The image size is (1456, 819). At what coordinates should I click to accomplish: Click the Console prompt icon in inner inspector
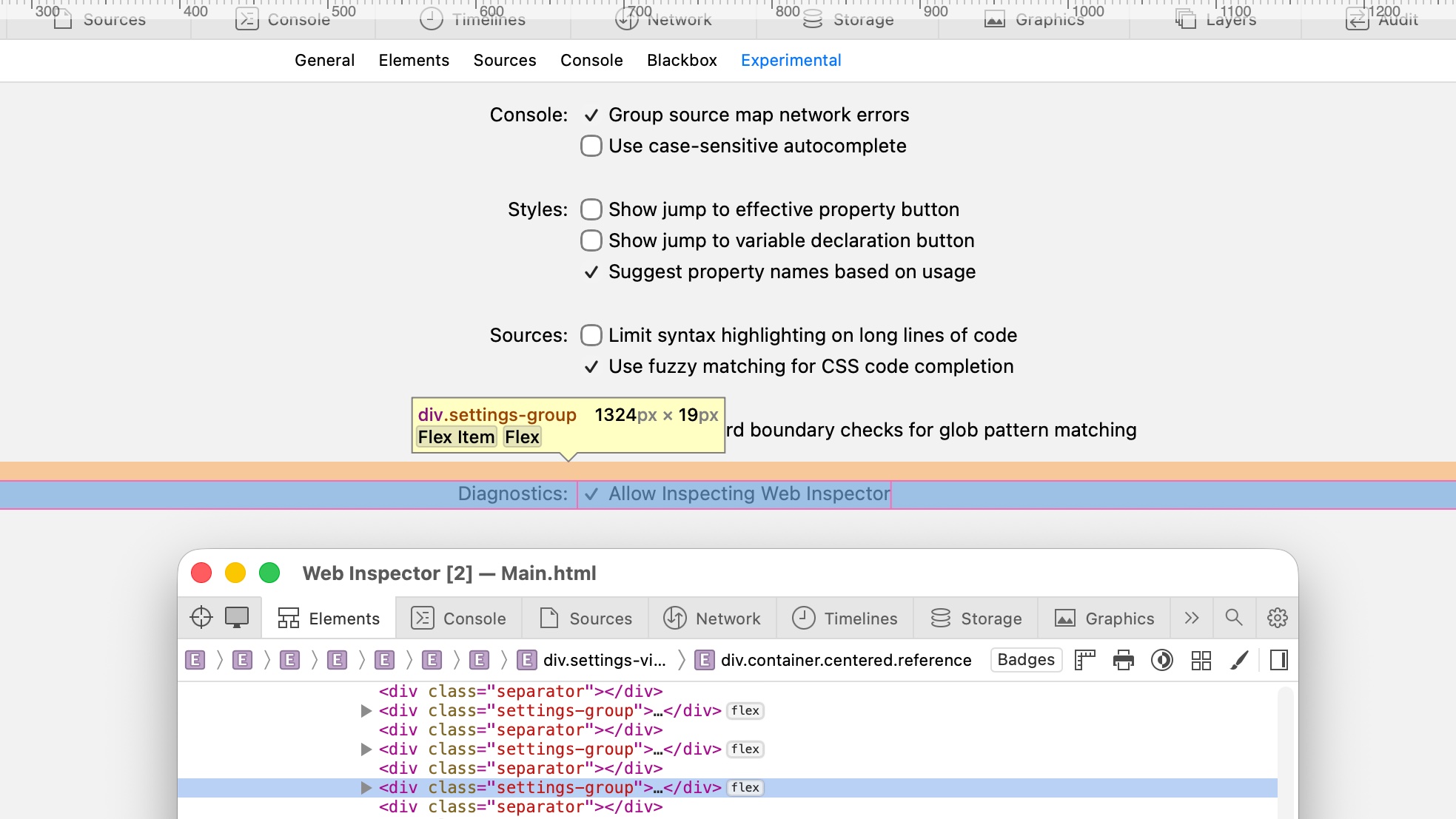[423, 618]
